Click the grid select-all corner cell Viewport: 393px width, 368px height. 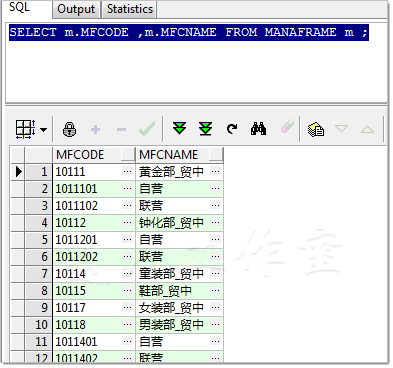click(18, 155)
